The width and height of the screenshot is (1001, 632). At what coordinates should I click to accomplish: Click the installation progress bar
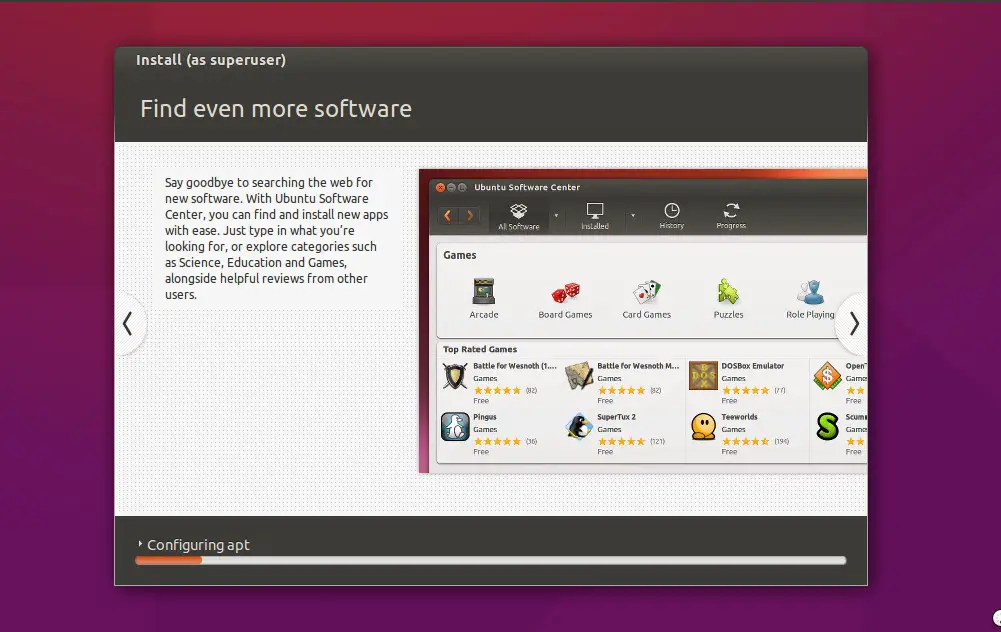490,561
